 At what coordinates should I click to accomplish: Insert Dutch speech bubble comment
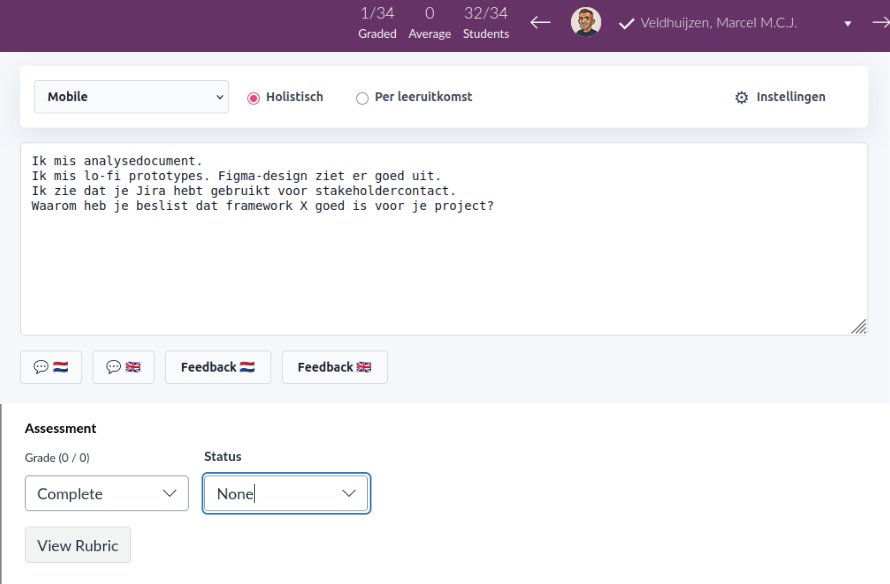click(x=51, y=367)
